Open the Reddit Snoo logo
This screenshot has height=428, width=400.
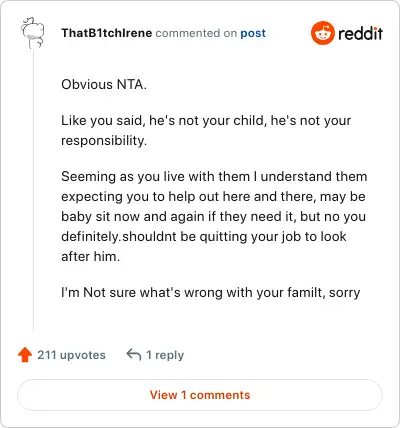(x=322, y=33)
